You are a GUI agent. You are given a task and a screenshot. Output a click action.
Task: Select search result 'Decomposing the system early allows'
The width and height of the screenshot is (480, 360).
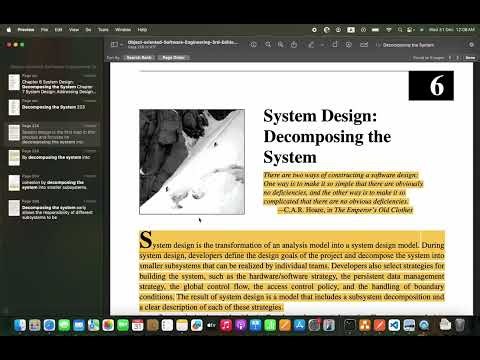point(52,210)
